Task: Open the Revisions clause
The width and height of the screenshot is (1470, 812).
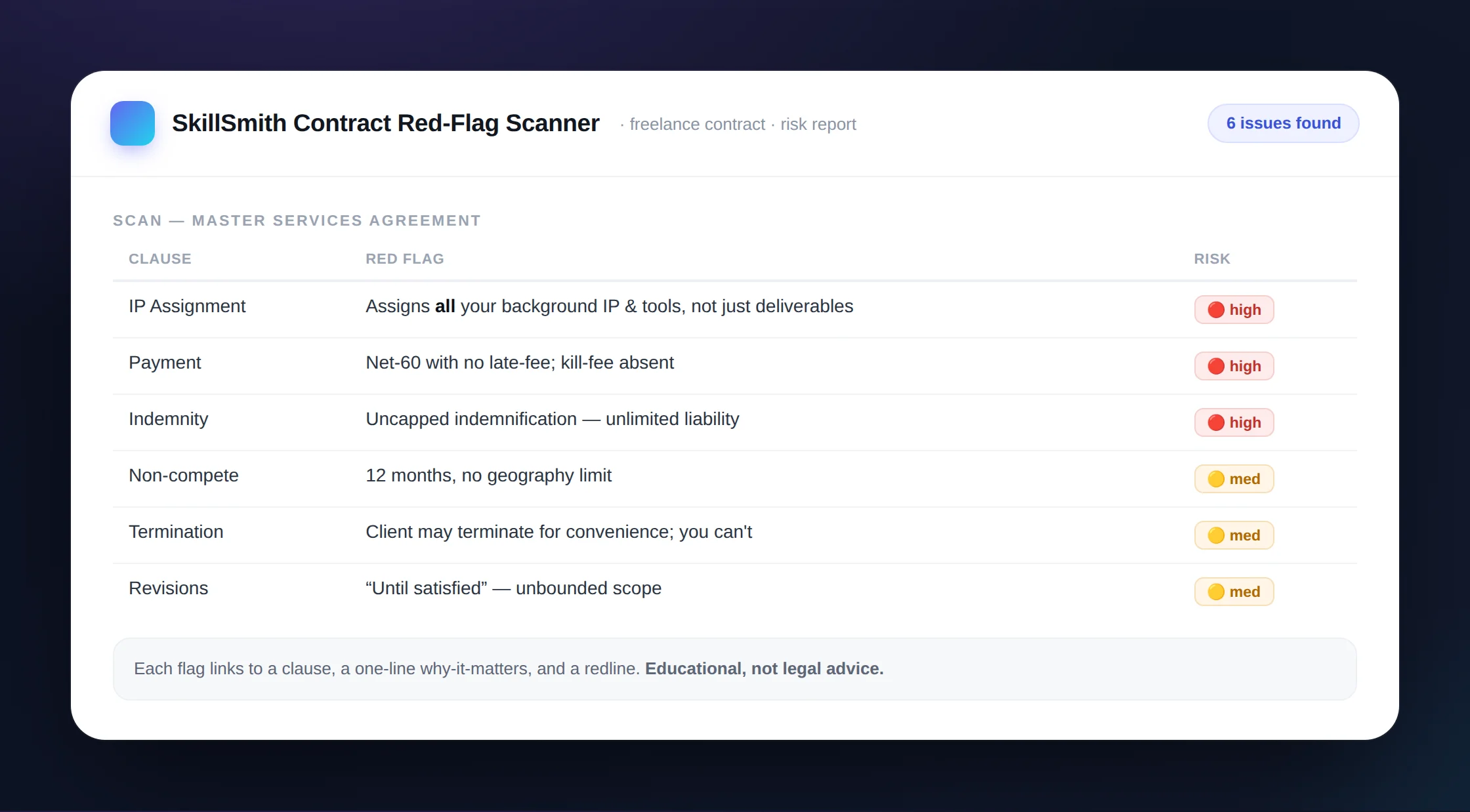Action: click(x=169, y=588)
